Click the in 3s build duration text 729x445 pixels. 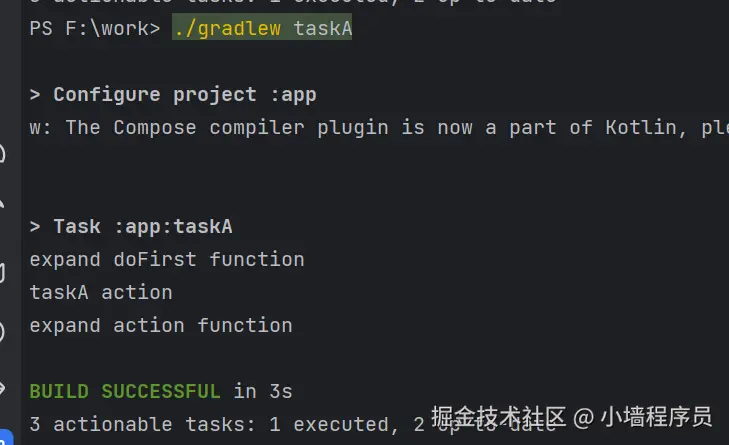[261, 391]
